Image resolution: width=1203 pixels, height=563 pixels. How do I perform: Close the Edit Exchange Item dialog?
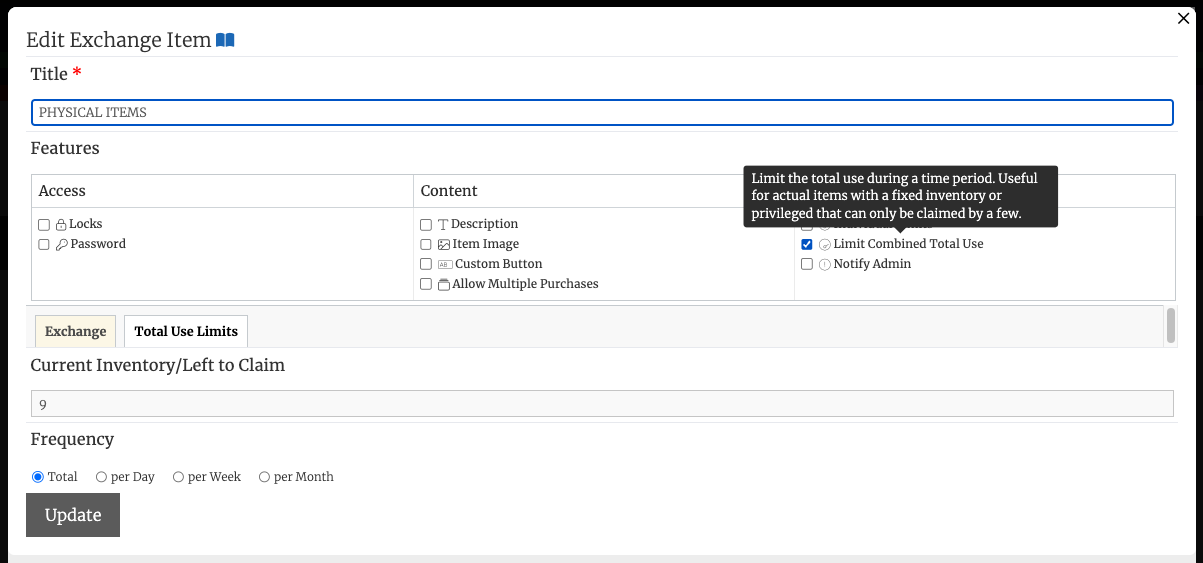coord(1184,18)
